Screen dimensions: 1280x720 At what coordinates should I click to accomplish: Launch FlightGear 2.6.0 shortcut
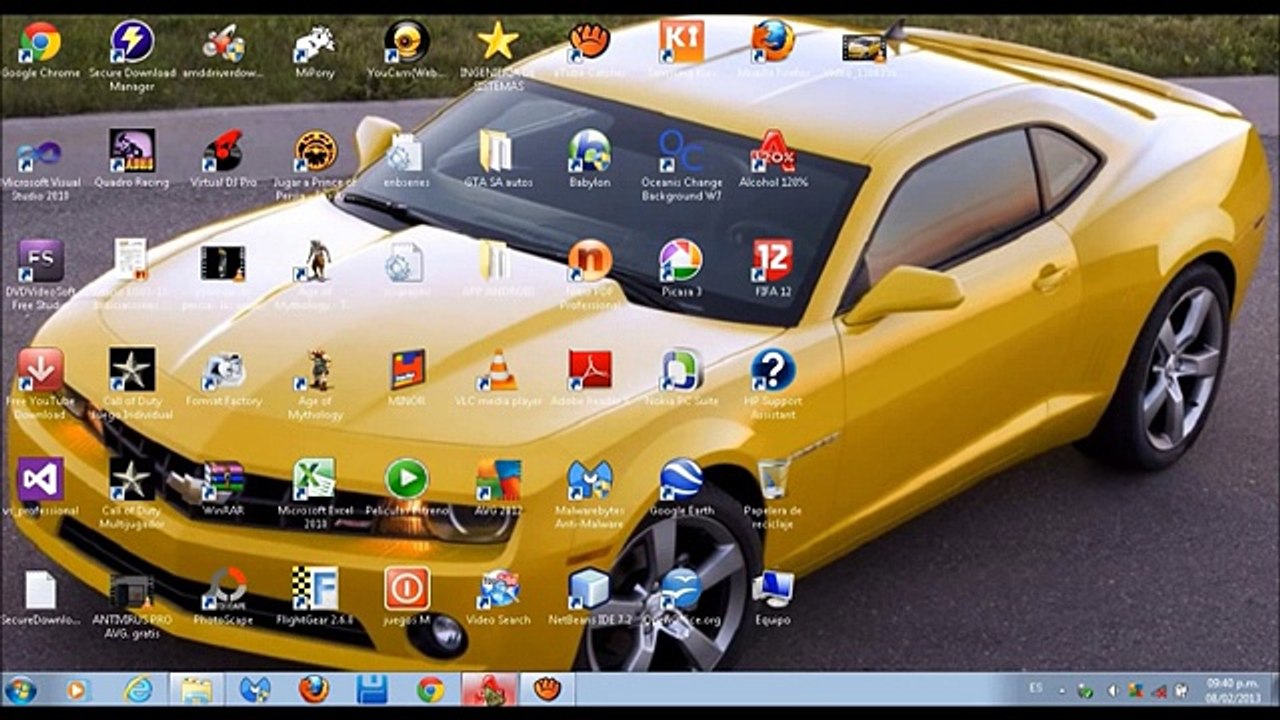tap(315, 589)
